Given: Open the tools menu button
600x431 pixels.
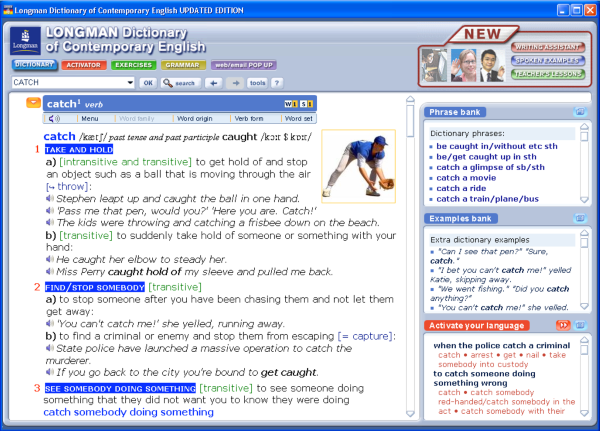Looking at the screenshot, I should pos(258,83).
